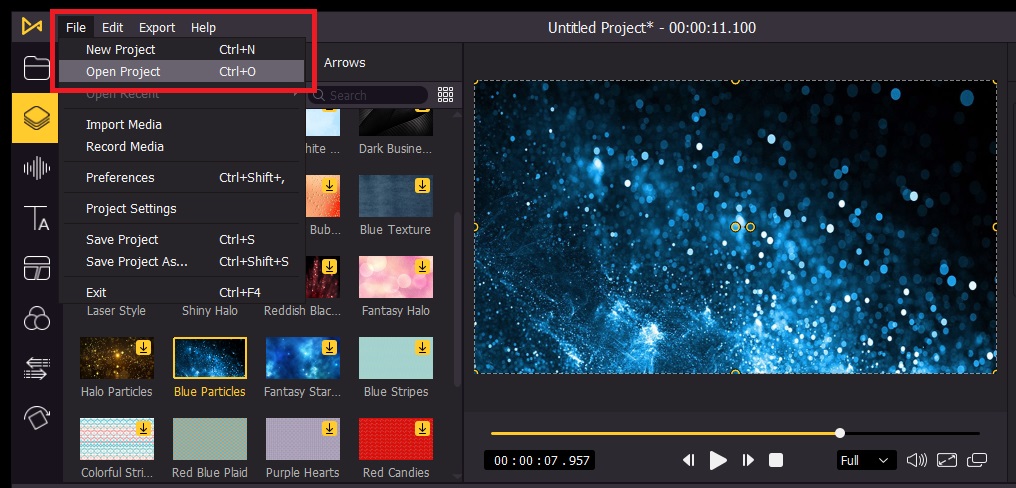Open Project Settings menu entry
The image size is (1016, 488).
coord(181,209)
